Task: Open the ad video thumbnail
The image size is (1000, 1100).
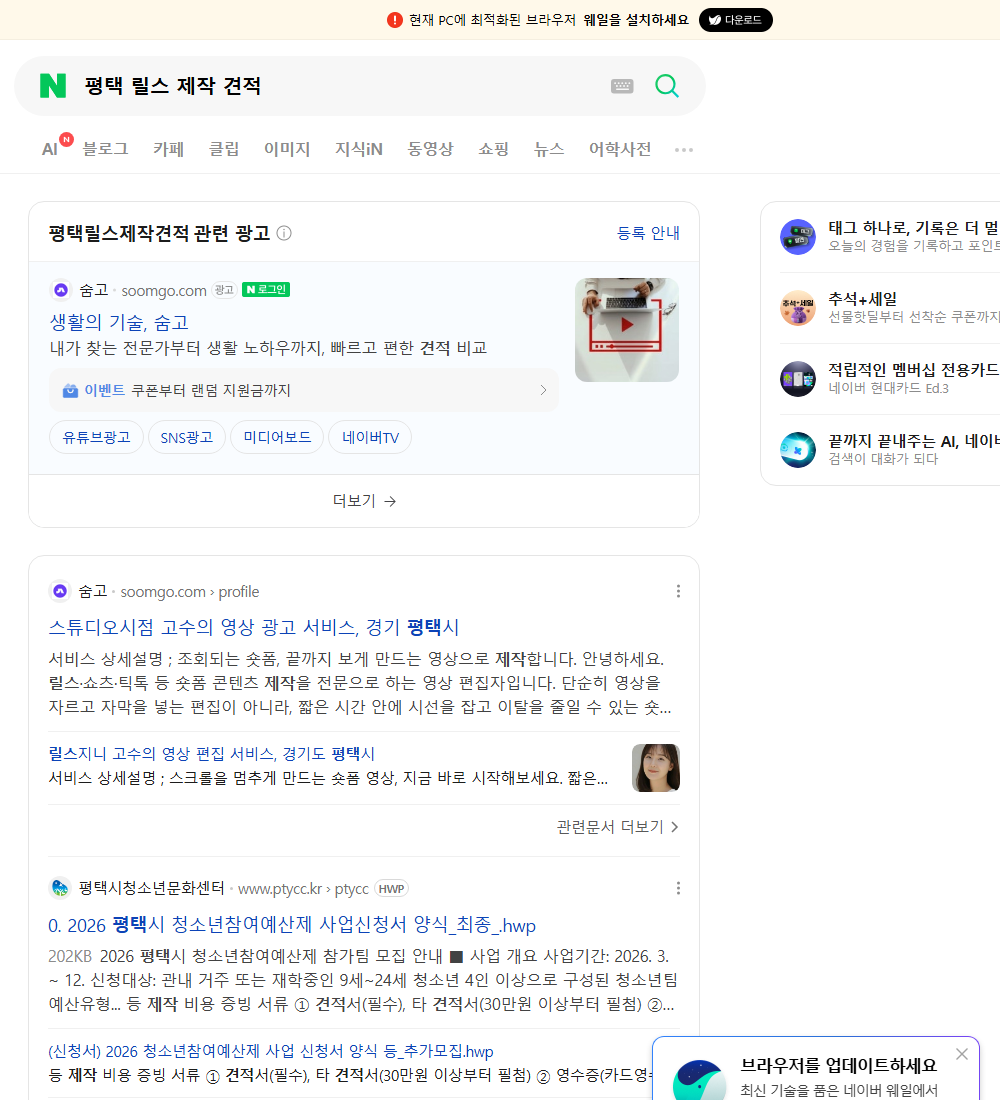Action: tap(627, 330)
